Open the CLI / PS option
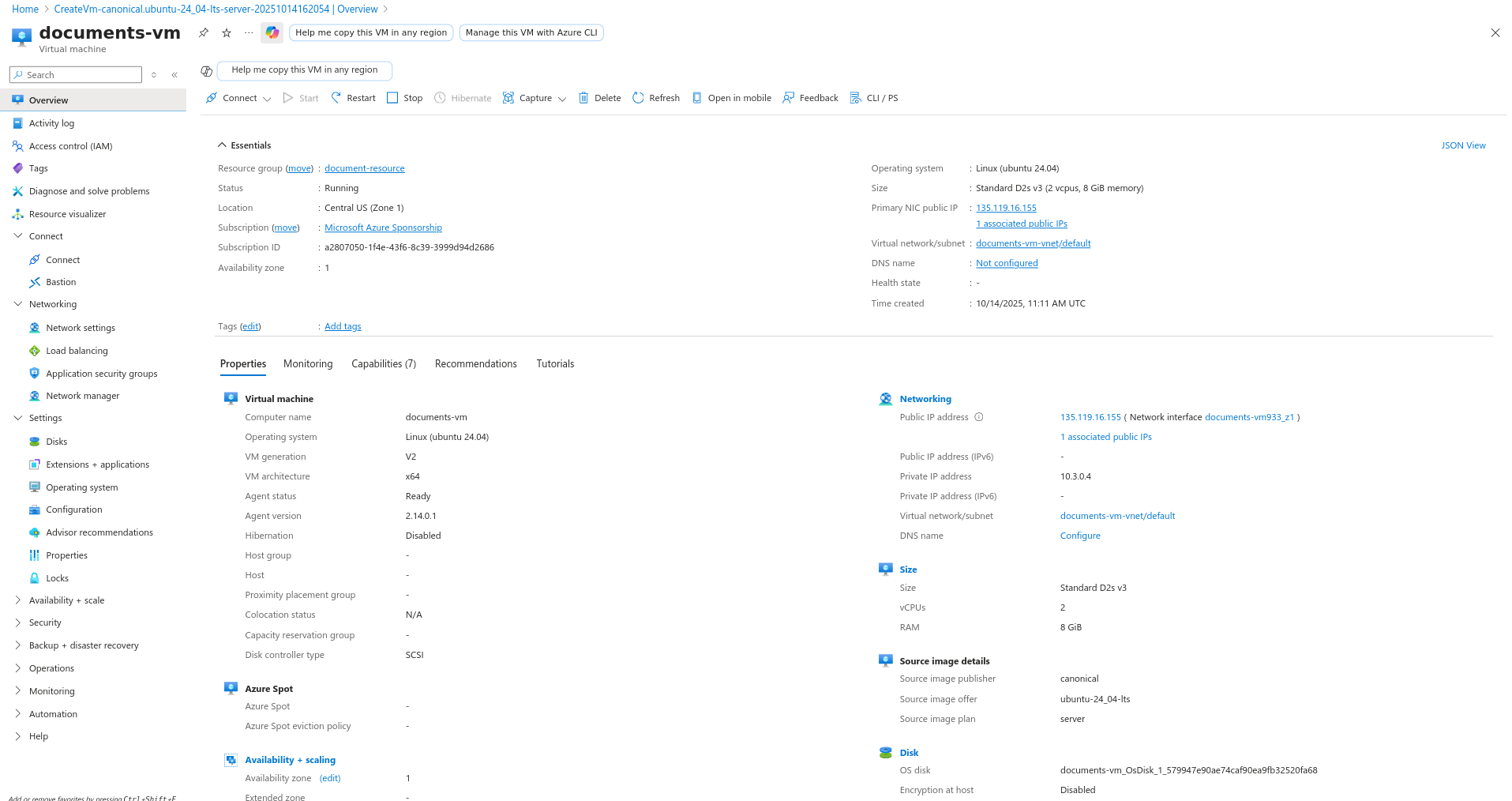The image size is (1512, 801). [x=874, y=98]
